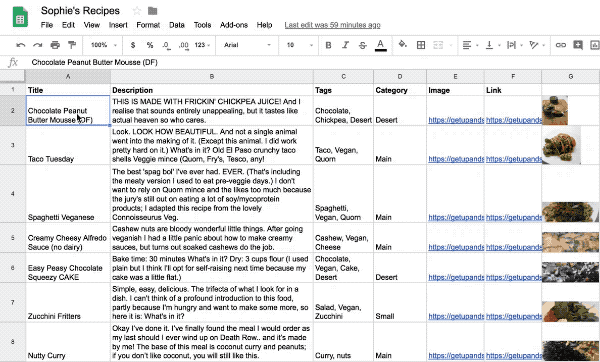Select row 4 header
The height and width of the screenshot is (362, 600).
click(x=13, y=194)
